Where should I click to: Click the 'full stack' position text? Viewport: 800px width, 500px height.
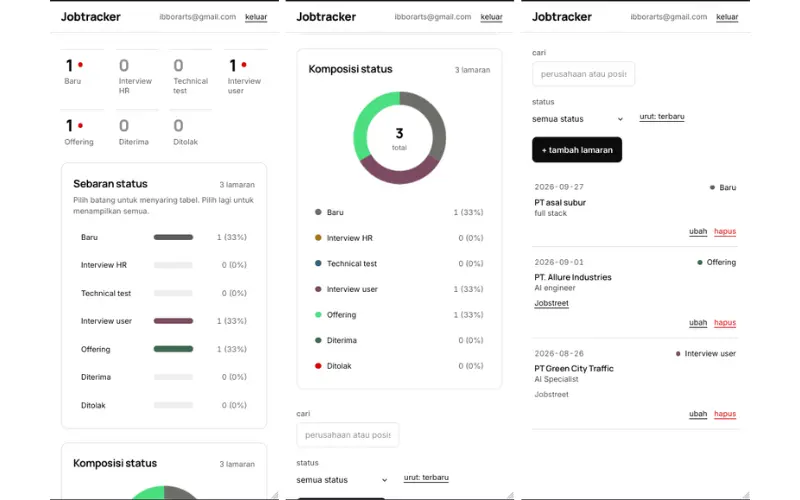pos(551,213)
